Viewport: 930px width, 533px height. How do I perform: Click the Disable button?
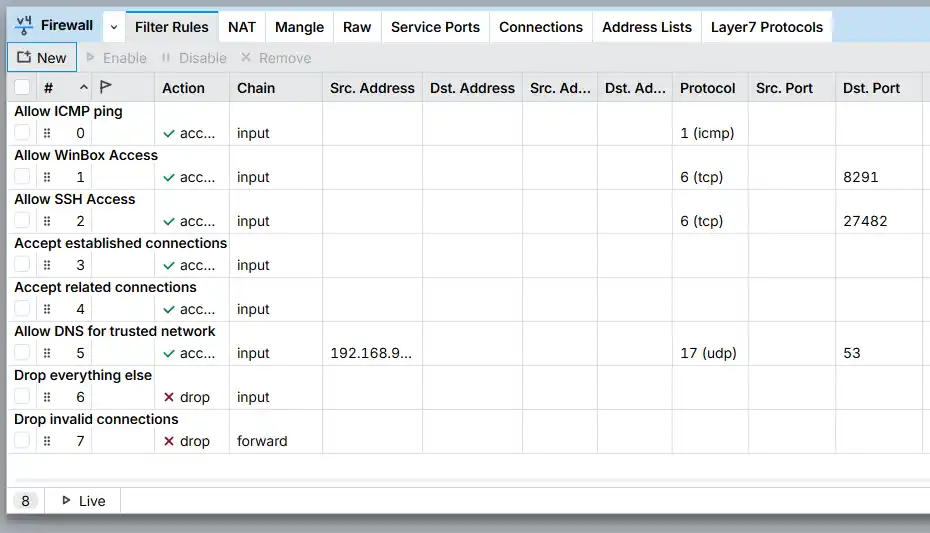pos(194,58)
